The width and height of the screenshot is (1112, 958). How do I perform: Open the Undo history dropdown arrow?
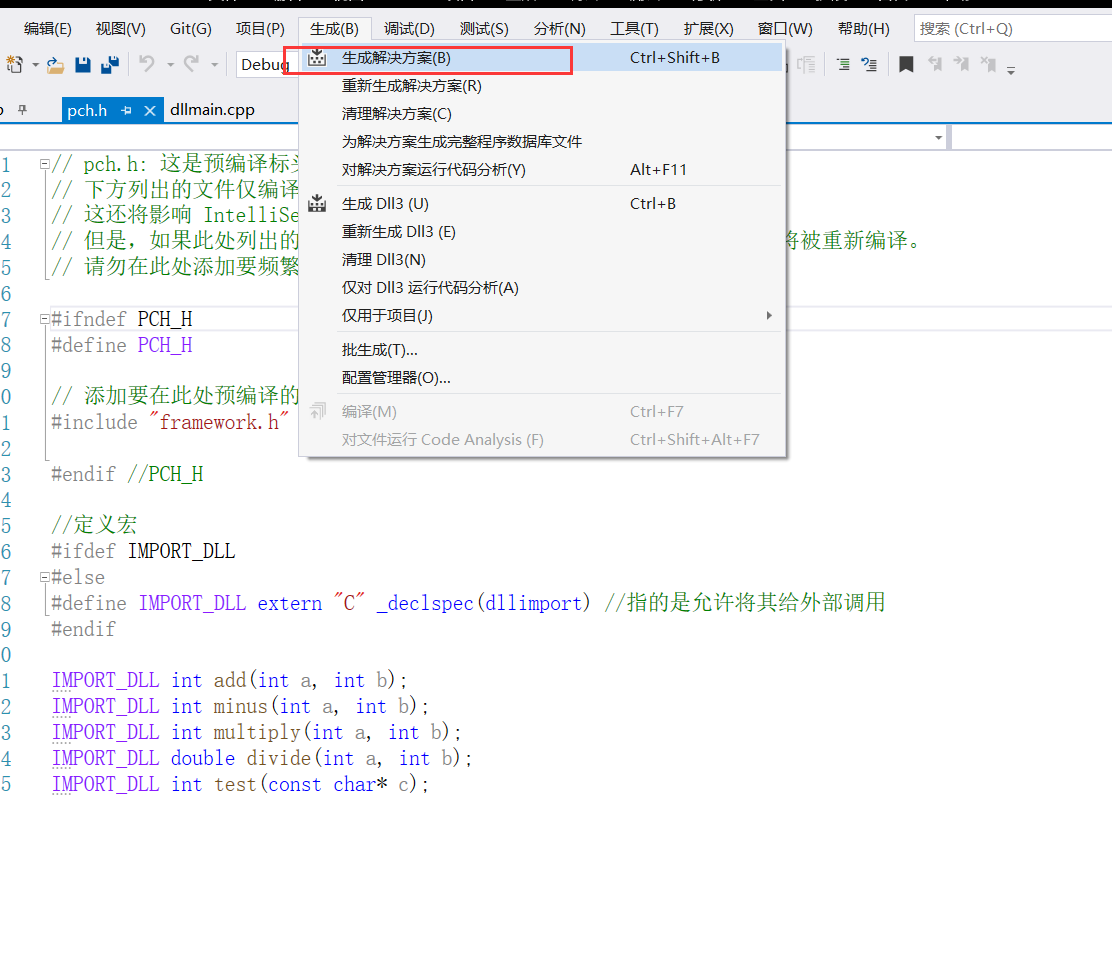(x=170, y=64)
